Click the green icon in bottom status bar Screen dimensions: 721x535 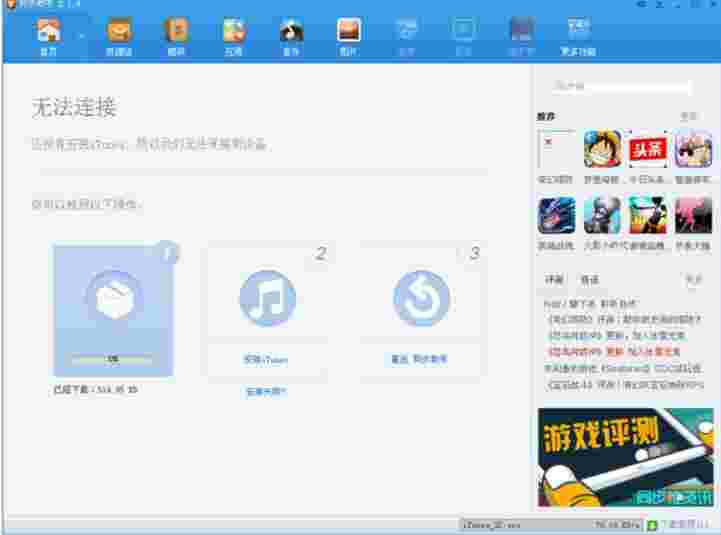click(652, 525)
